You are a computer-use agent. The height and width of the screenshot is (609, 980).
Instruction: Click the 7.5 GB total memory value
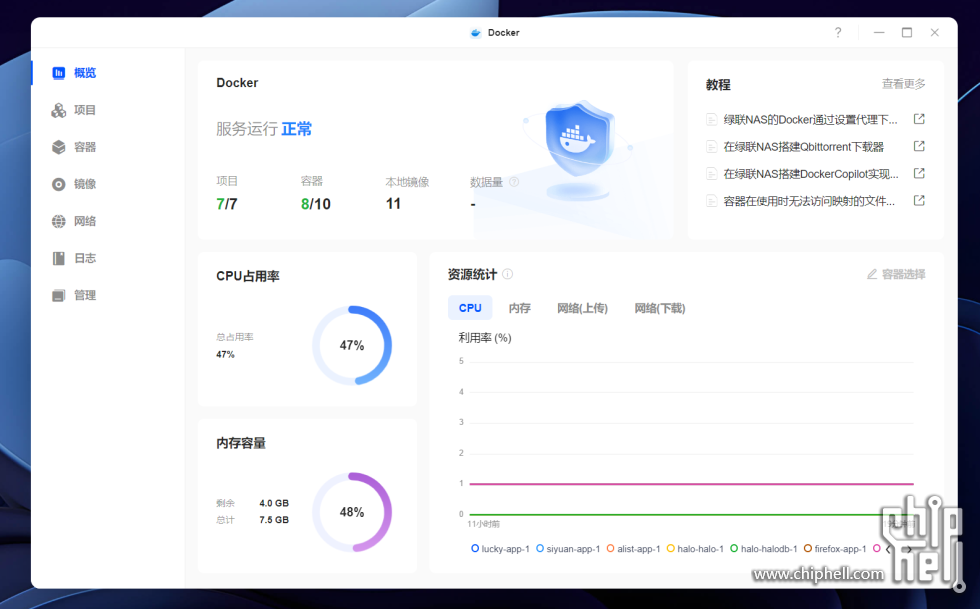click(x=274, y=520)
